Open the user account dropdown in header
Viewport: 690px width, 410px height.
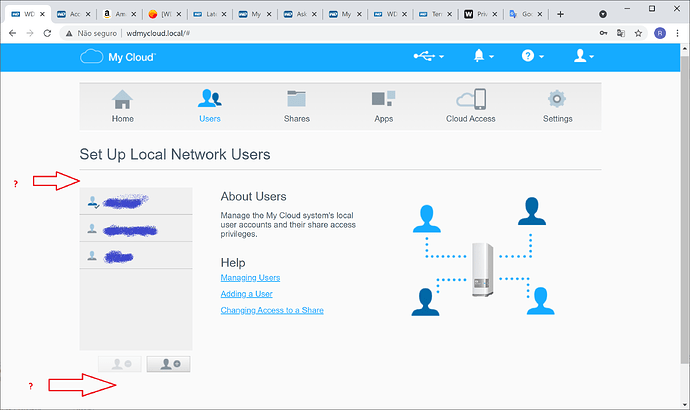[x=584, y=56]
